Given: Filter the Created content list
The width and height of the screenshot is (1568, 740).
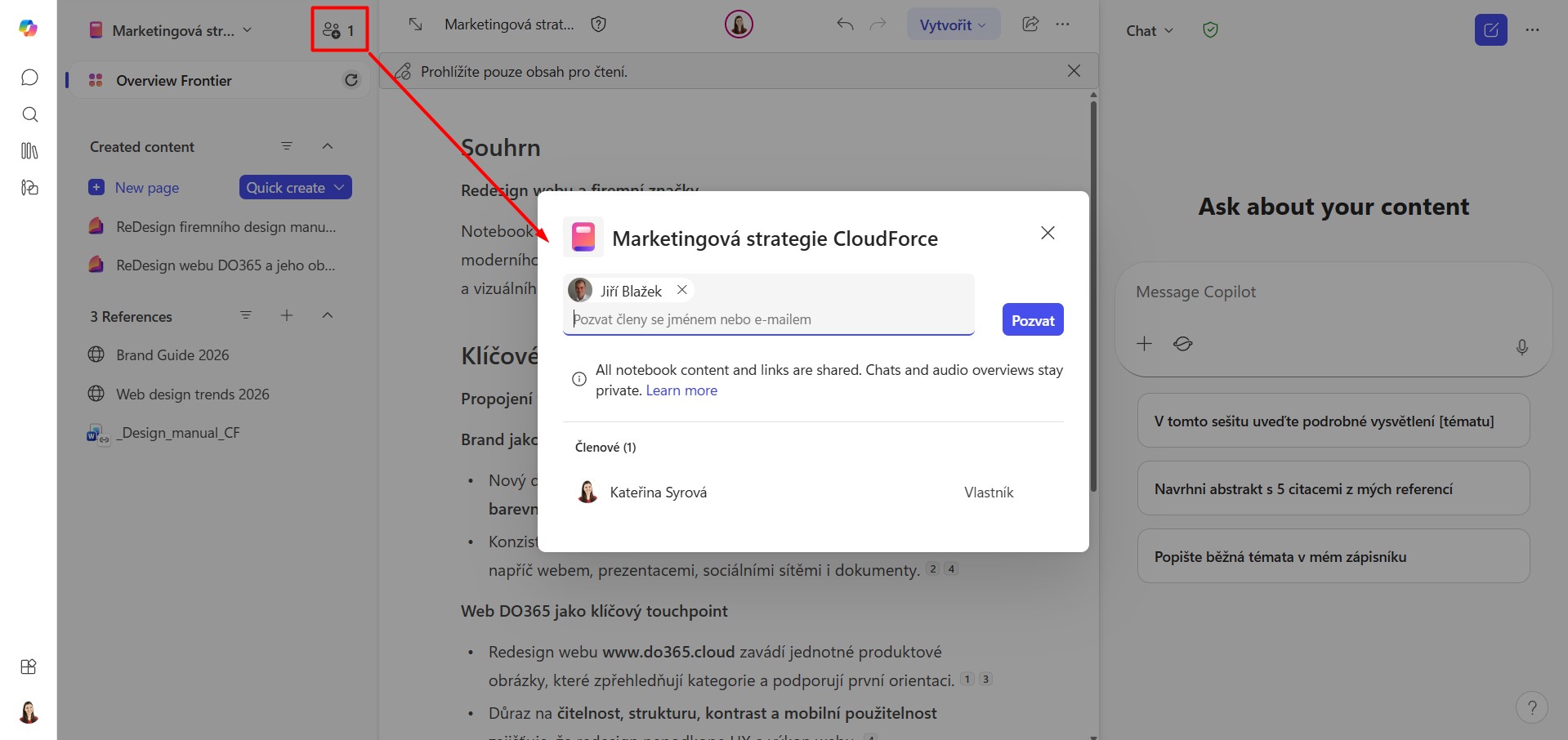Looking at the screenshot, I should click(x=287, y=146).
